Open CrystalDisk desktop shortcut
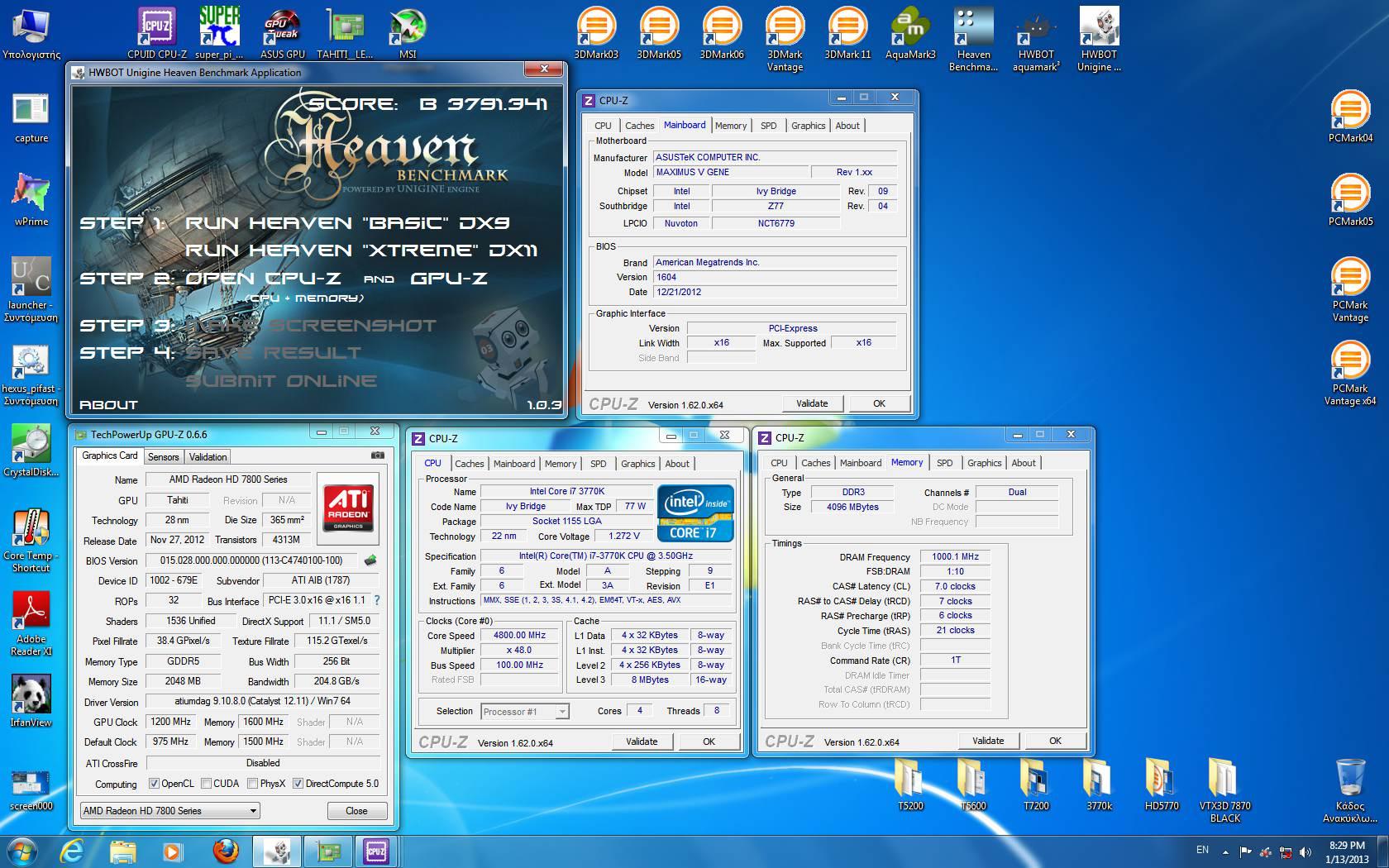Screen dimensions: 1389x868 point(31,450)
